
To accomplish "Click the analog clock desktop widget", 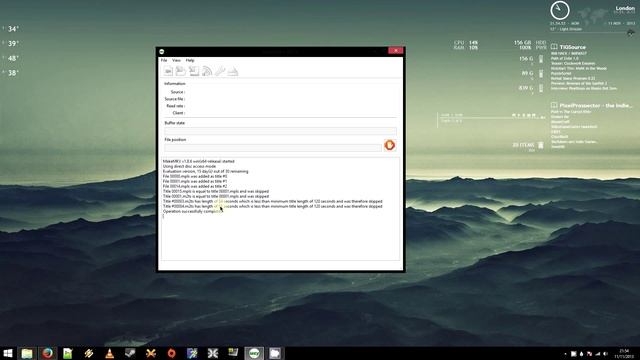I will coord(560,11).
